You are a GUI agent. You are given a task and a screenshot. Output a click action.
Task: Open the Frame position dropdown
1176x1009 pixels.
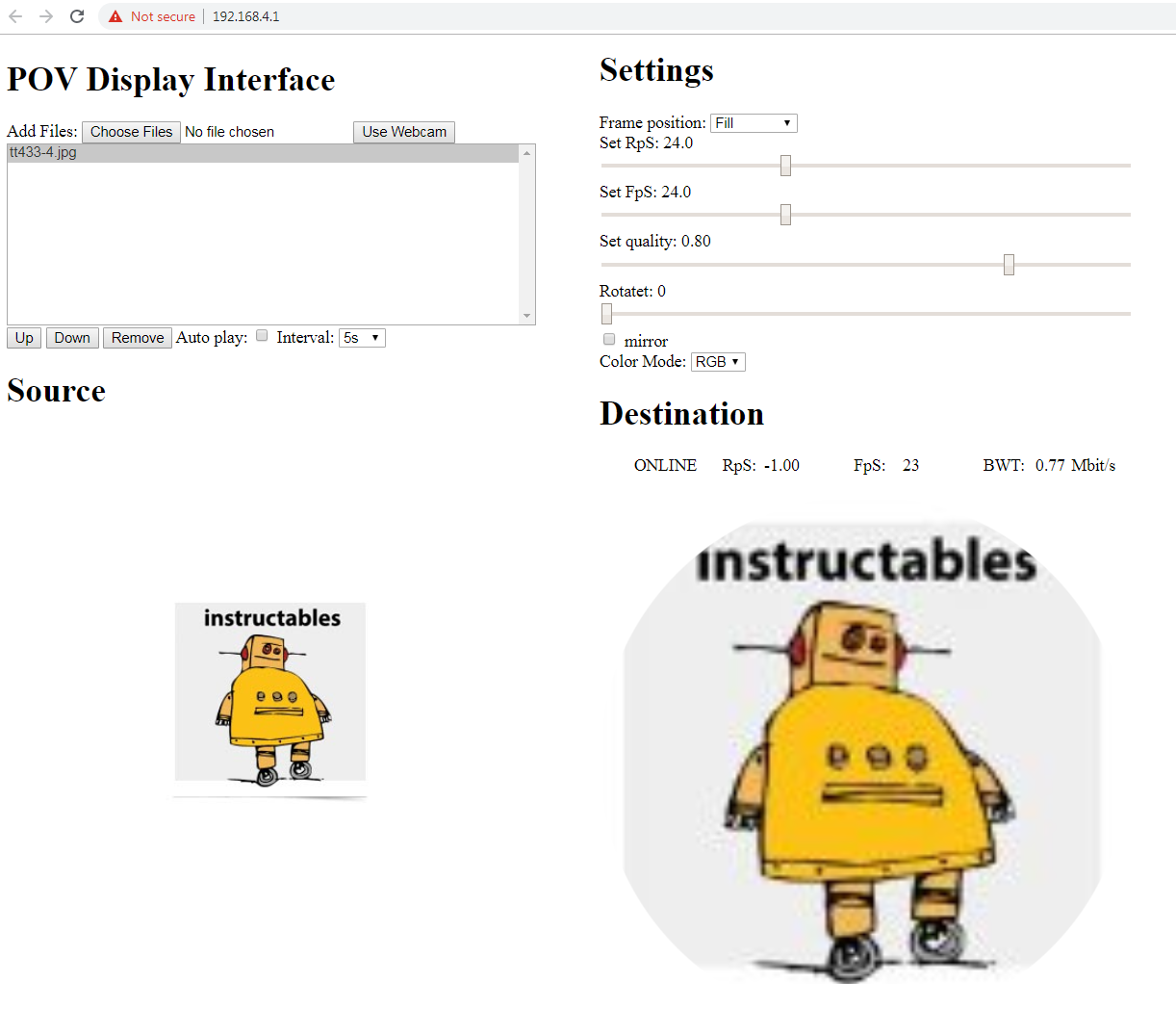point(754,122)
